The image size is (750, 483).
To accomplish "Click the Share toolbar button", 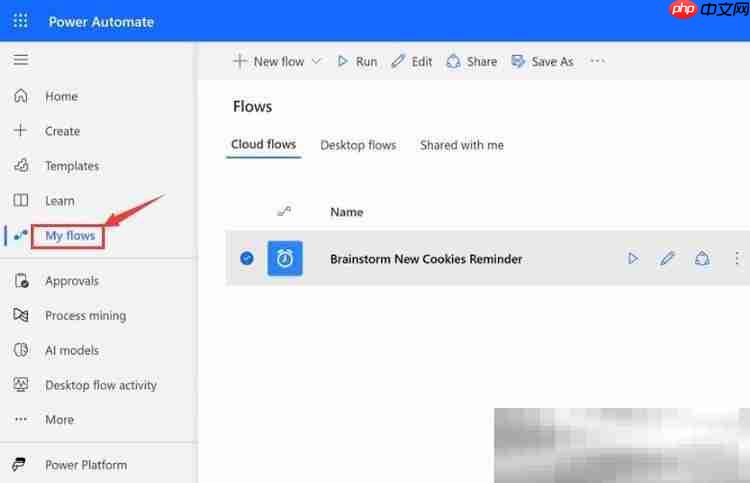I will pyautogui.click(x=472, y=62).
